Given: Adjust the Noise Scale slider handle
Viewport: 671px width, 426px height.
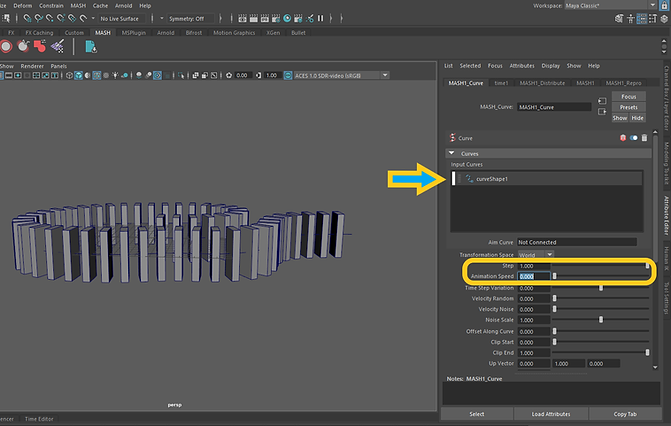Looking at the screenshot, I should [x=601, y=320].
